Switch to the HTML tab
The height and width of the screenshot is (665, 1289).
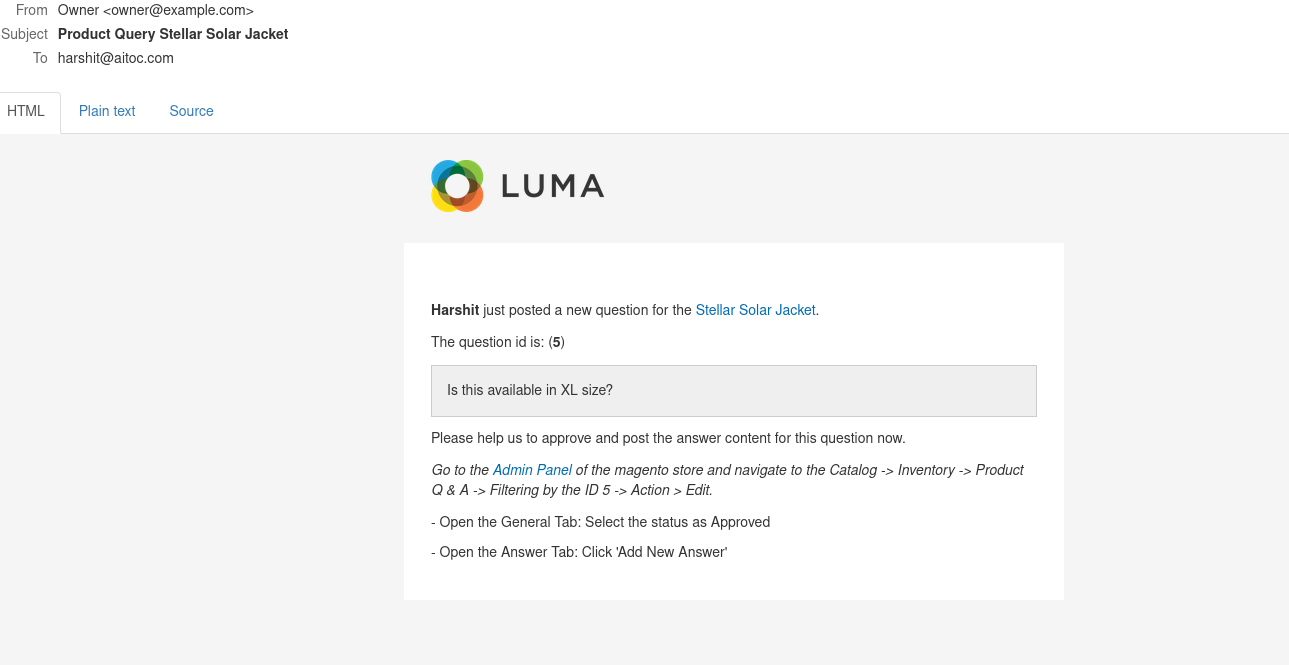(x=27, y=111)
